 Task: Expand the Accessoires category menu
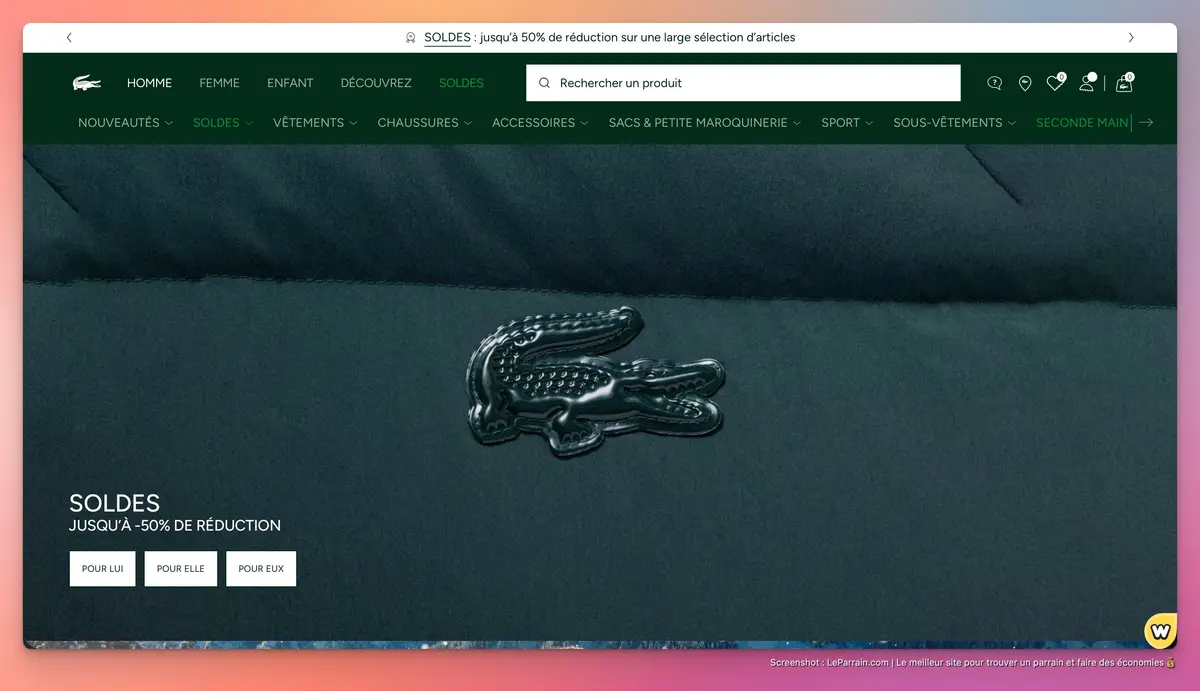click(x=540, y=122)
